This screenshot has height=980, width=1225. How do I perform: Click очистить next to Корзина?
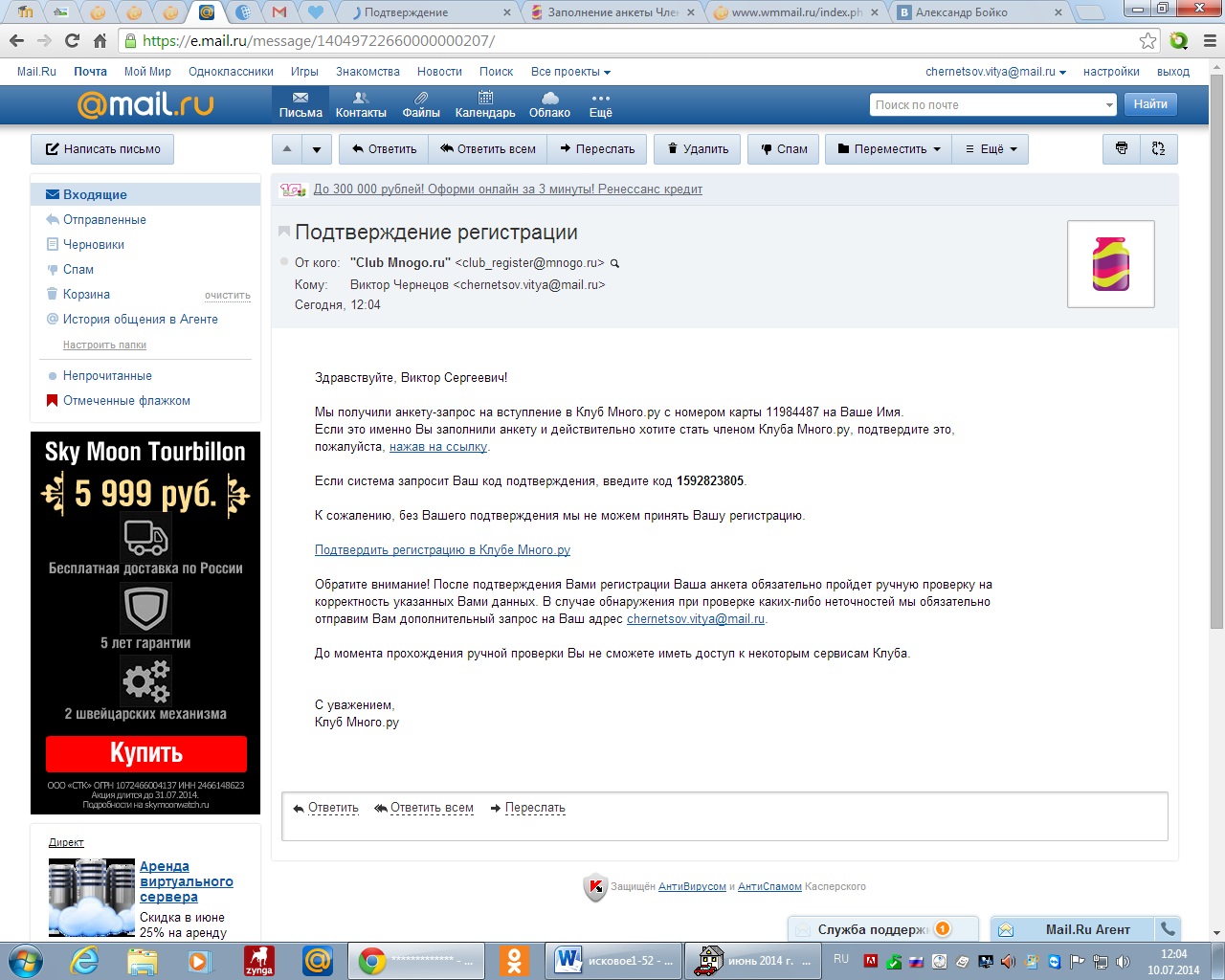[x=228, y=295]
